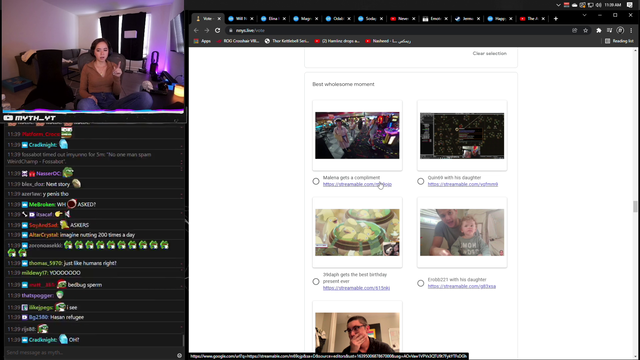
Task: Click the man covering mouth thumbnail
Action: (x=357, y=333)
